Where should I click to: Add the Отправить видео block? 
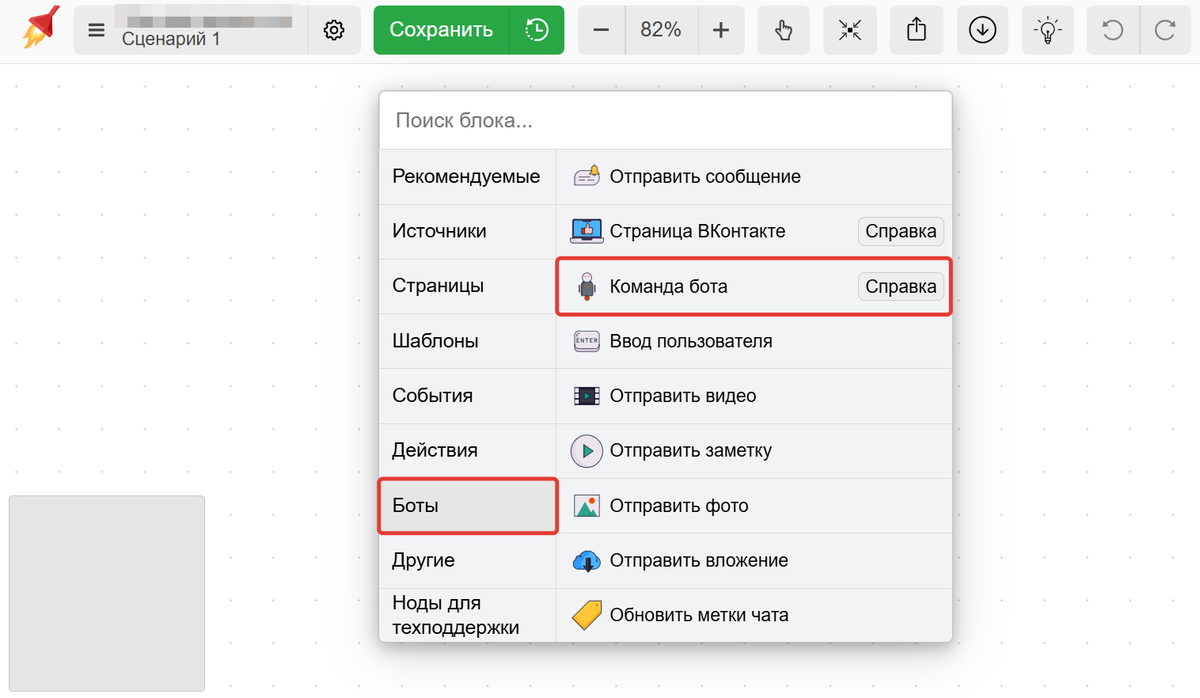[x=754, y=396]
